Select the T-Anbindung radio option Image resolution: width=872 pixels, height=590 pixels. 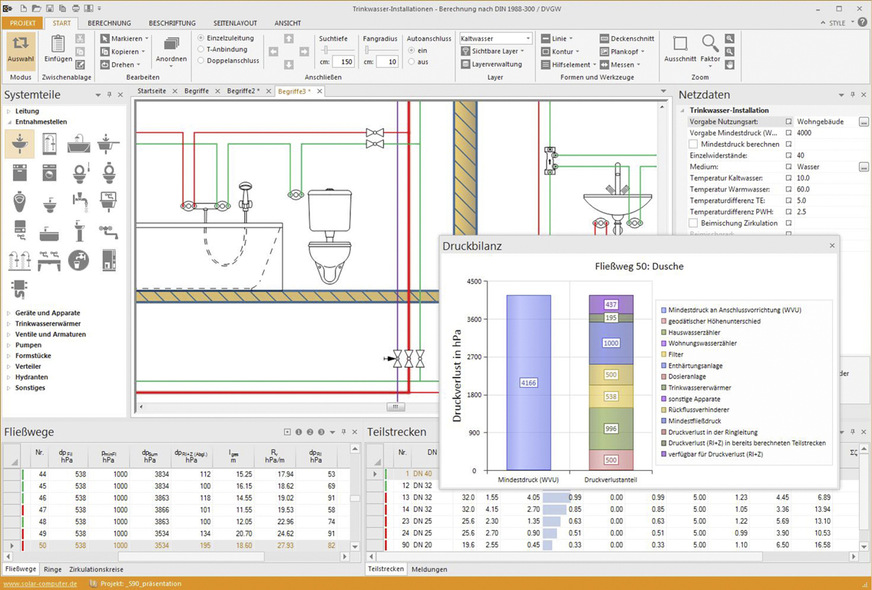(222, 49)
